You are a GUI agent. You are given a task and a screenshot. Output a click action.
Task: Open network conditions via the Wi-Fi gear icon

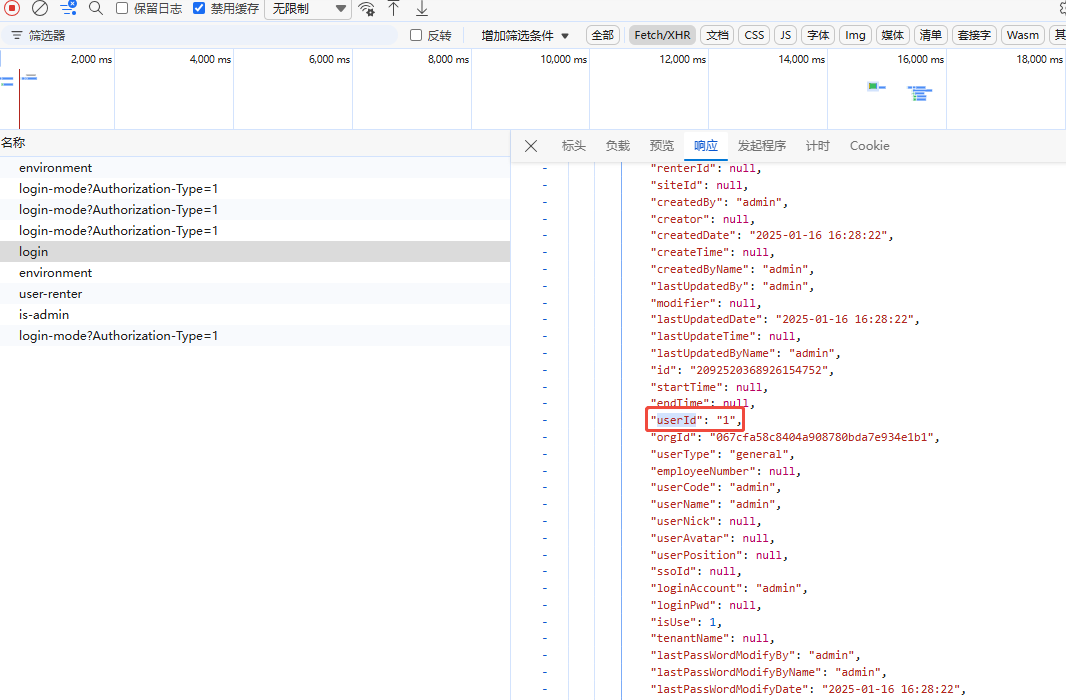coord(366,9)
